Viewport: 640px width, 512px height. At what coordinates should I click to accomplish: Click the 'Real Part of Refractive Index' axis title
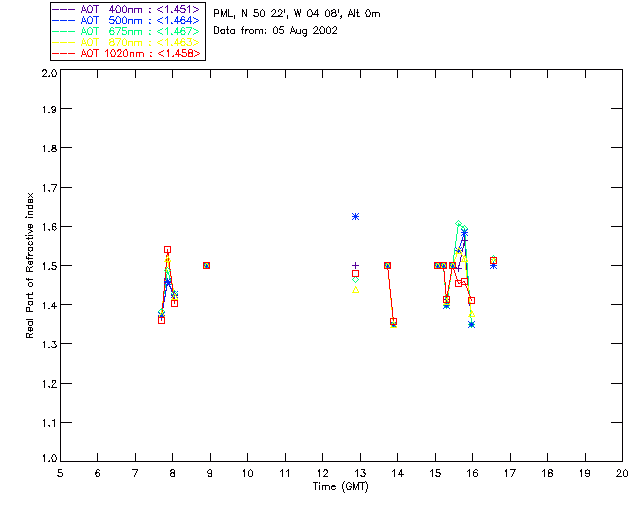[29, 265]
